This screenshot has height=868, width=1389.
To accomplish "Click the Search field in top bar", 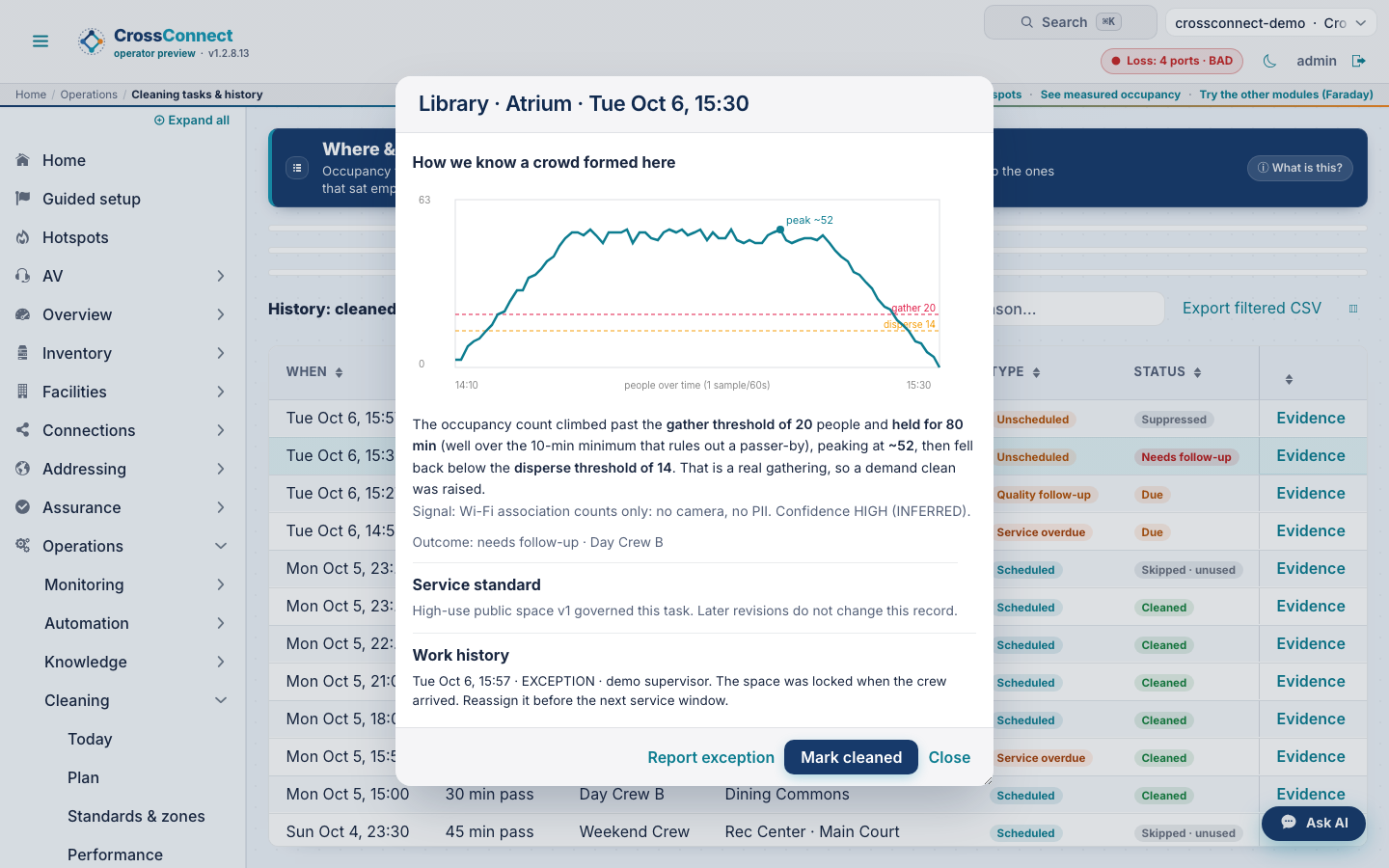I will click(1070, 22).
